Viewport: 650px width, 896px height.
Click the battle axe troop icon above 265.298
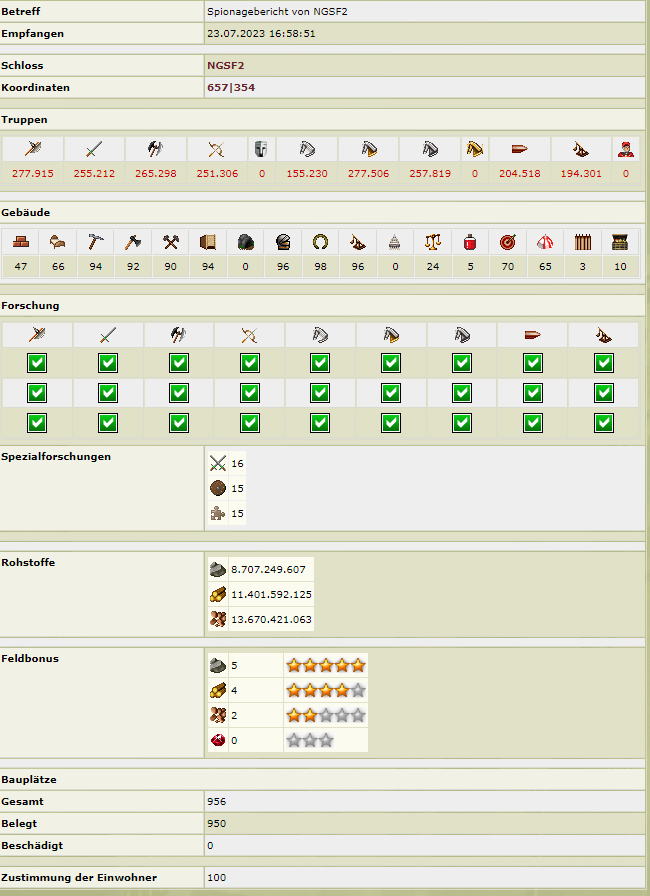tap(155, 149)
